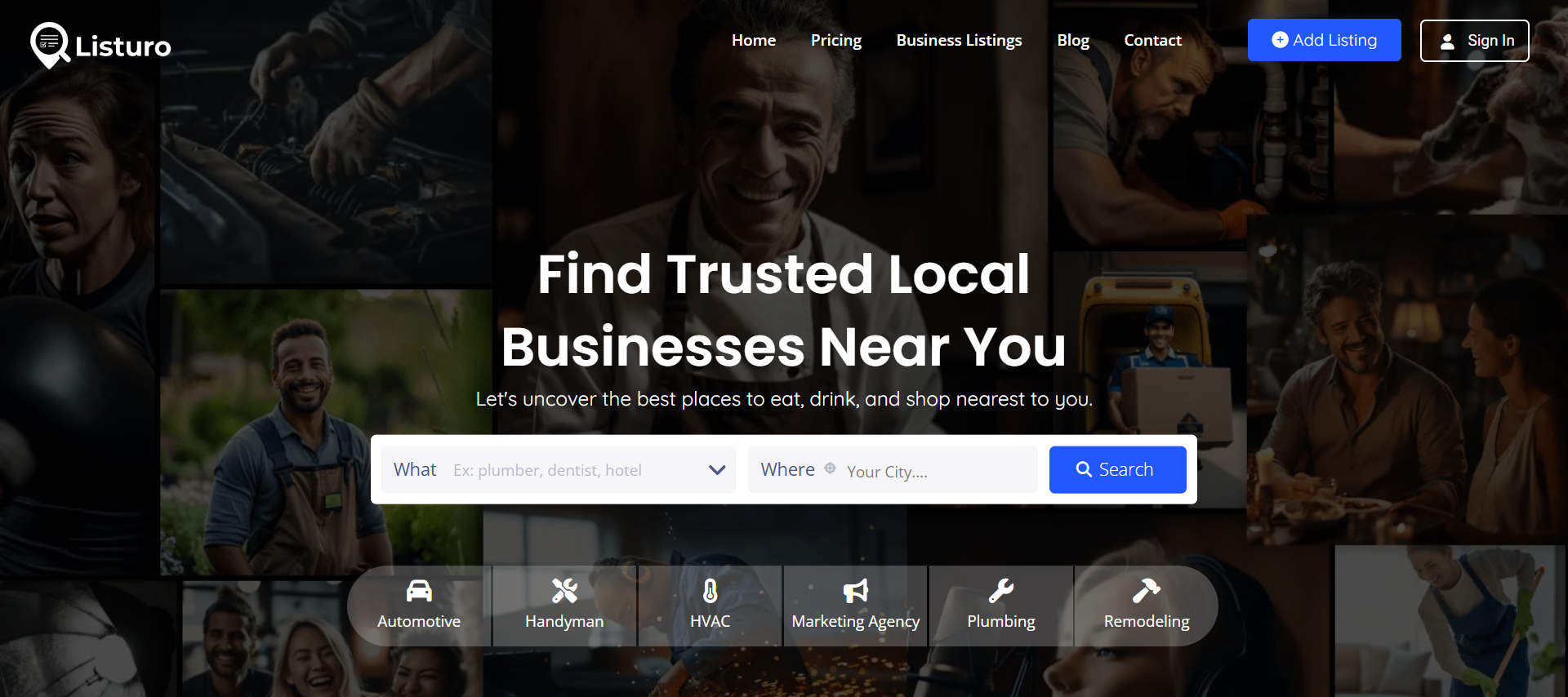Open the Contact page

pos(1152,40)
